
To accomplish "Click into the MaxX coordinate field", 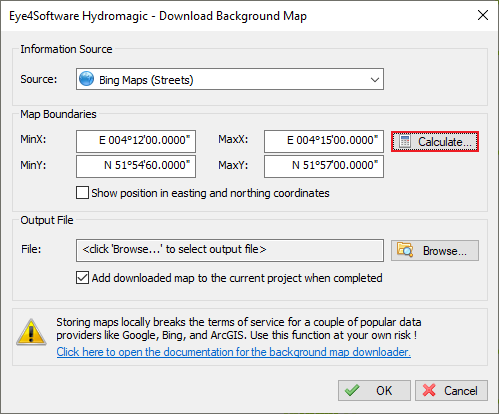I will coord(324,141).
